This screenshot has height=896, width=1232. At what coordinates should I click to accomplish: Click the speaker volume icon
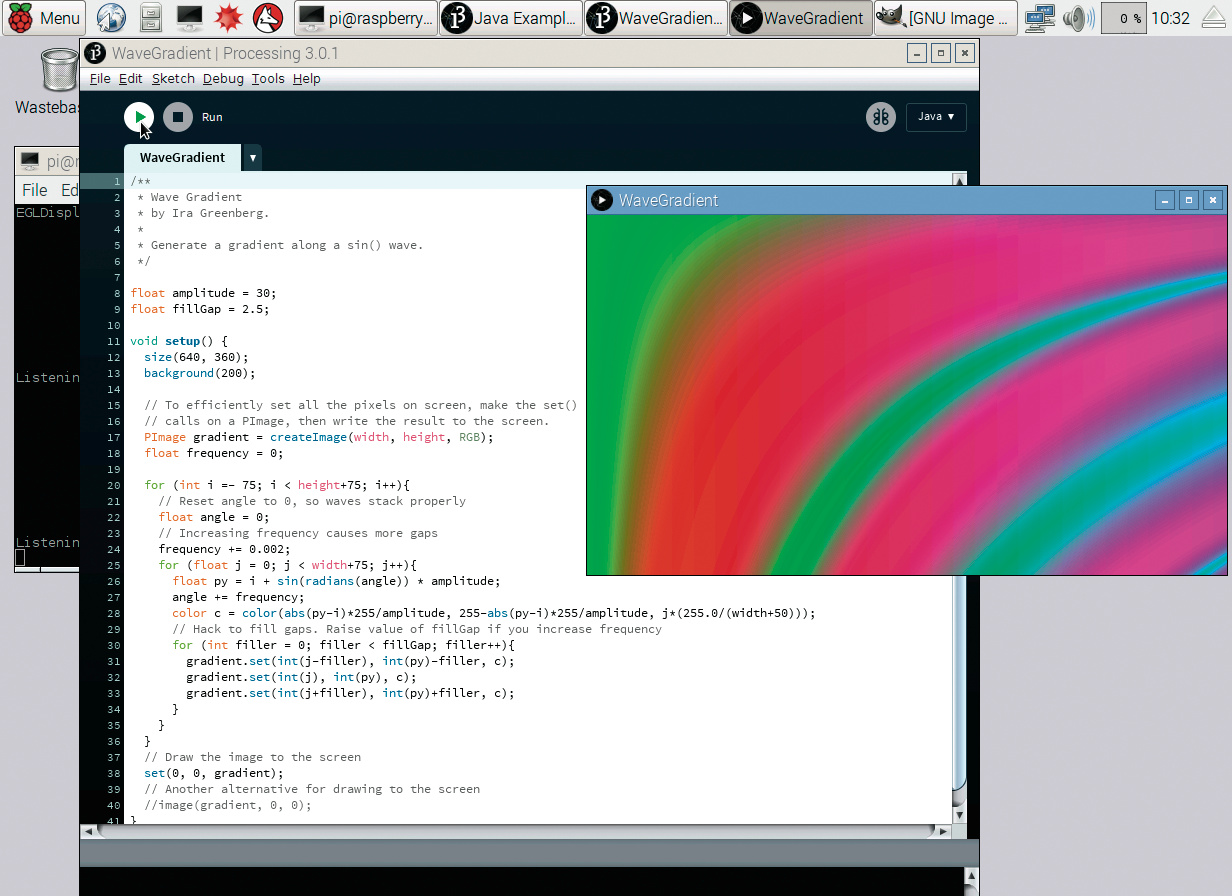pyautogui.click(x=1077, y=18)
